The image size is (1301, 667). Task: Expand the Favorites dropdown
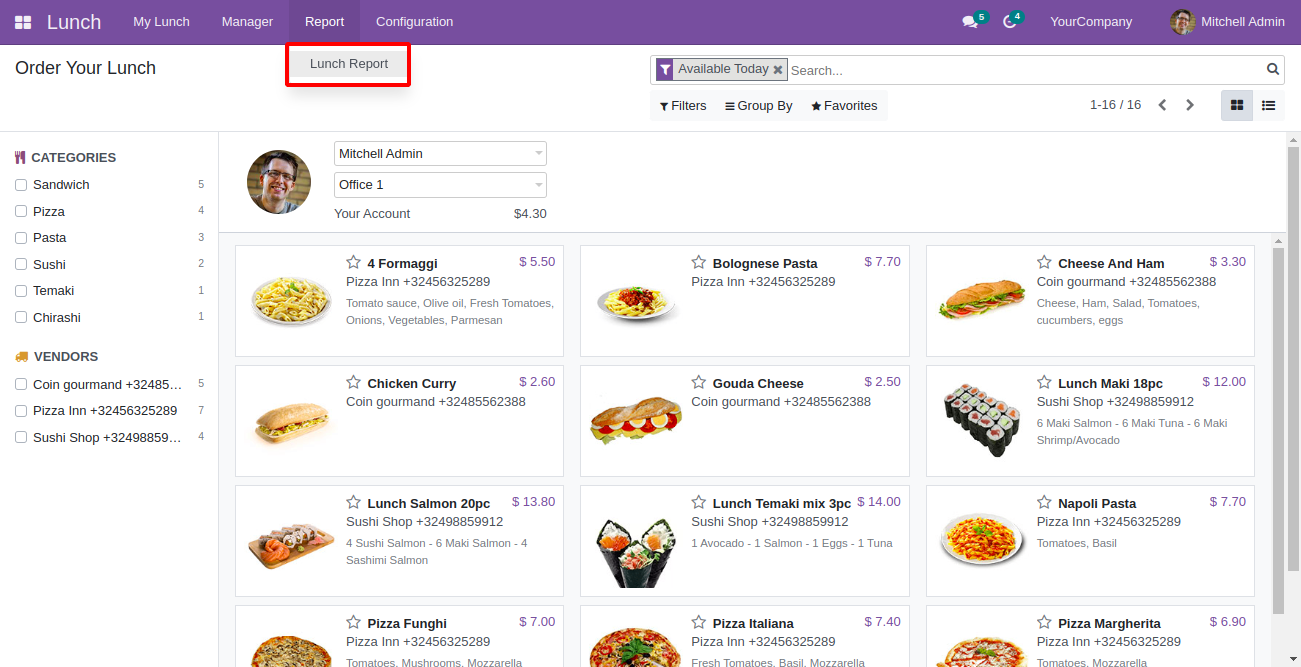tap(844, 106)
